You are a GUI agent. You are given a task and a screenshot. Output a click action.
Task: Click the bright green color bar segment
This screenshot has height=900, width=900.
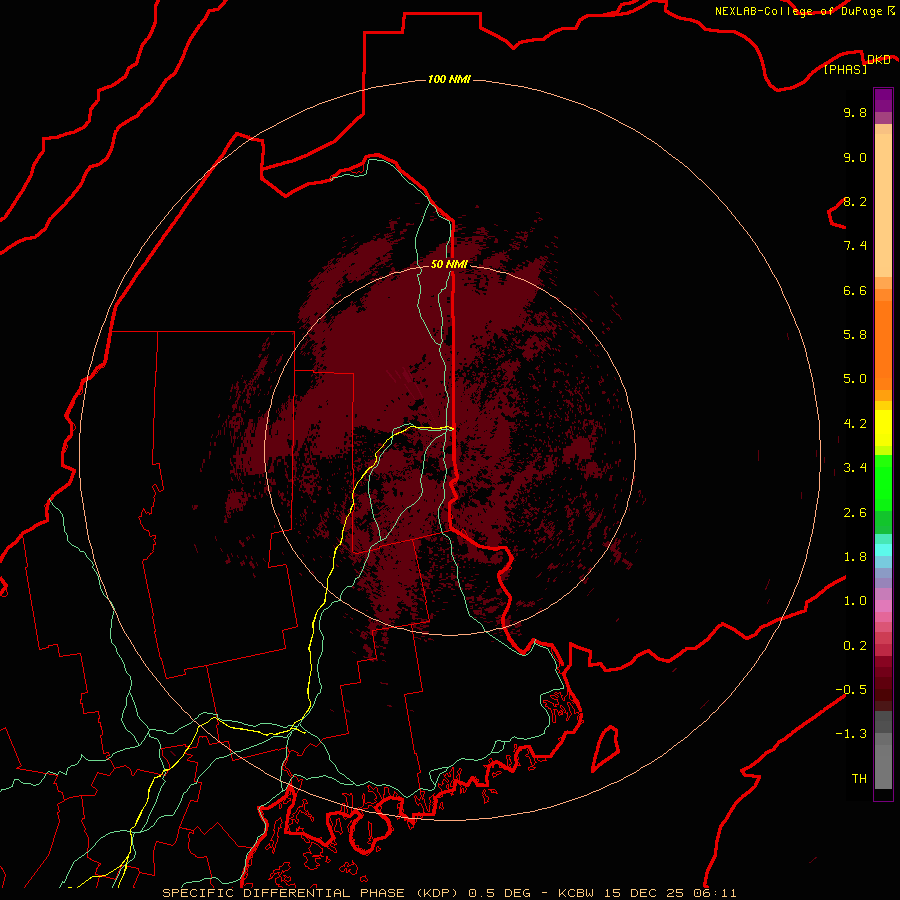tap(883, 483)
